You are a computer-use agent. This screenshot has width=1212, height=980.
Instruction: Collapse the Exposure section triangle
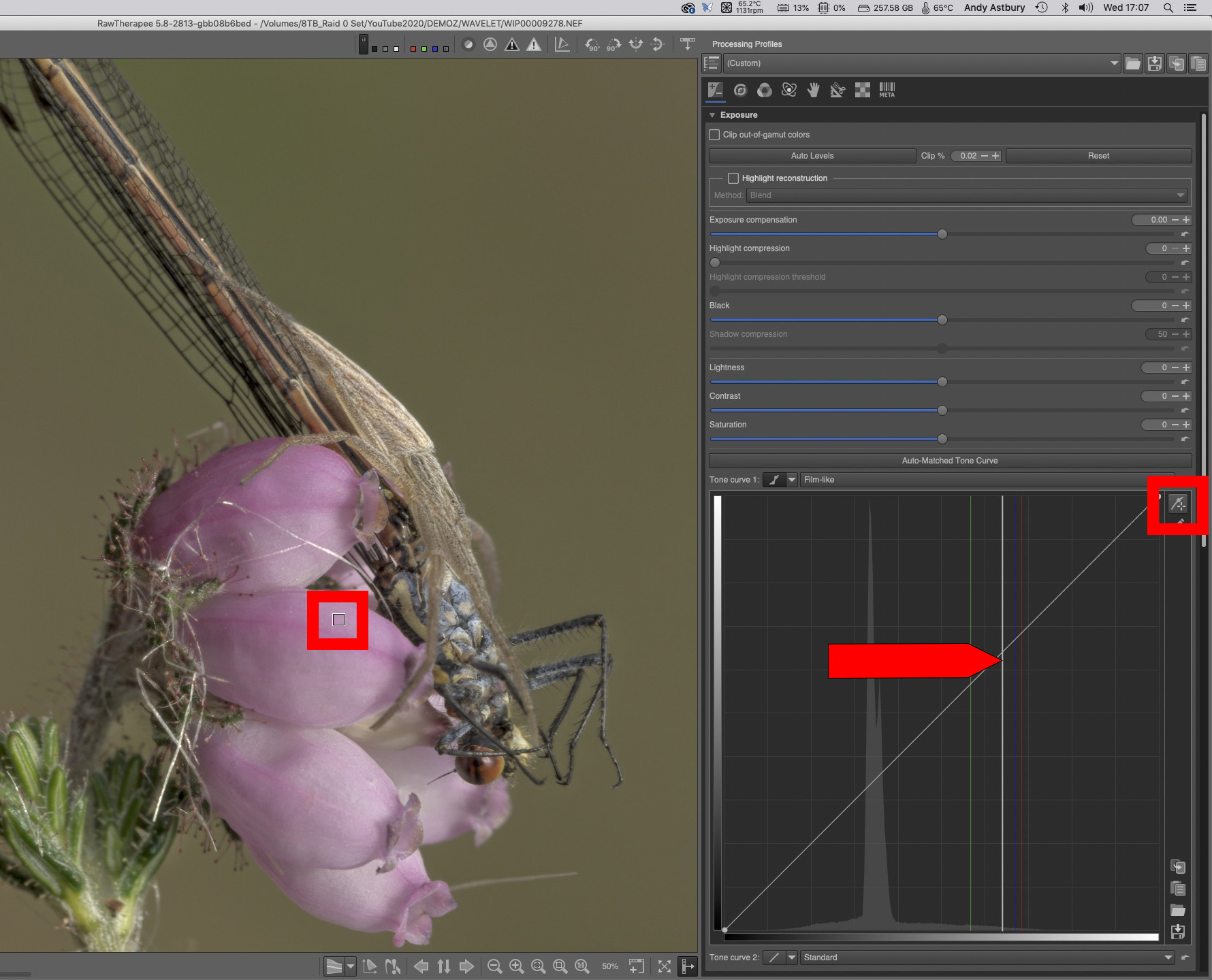pyautogui.click(x=712, y=115)
